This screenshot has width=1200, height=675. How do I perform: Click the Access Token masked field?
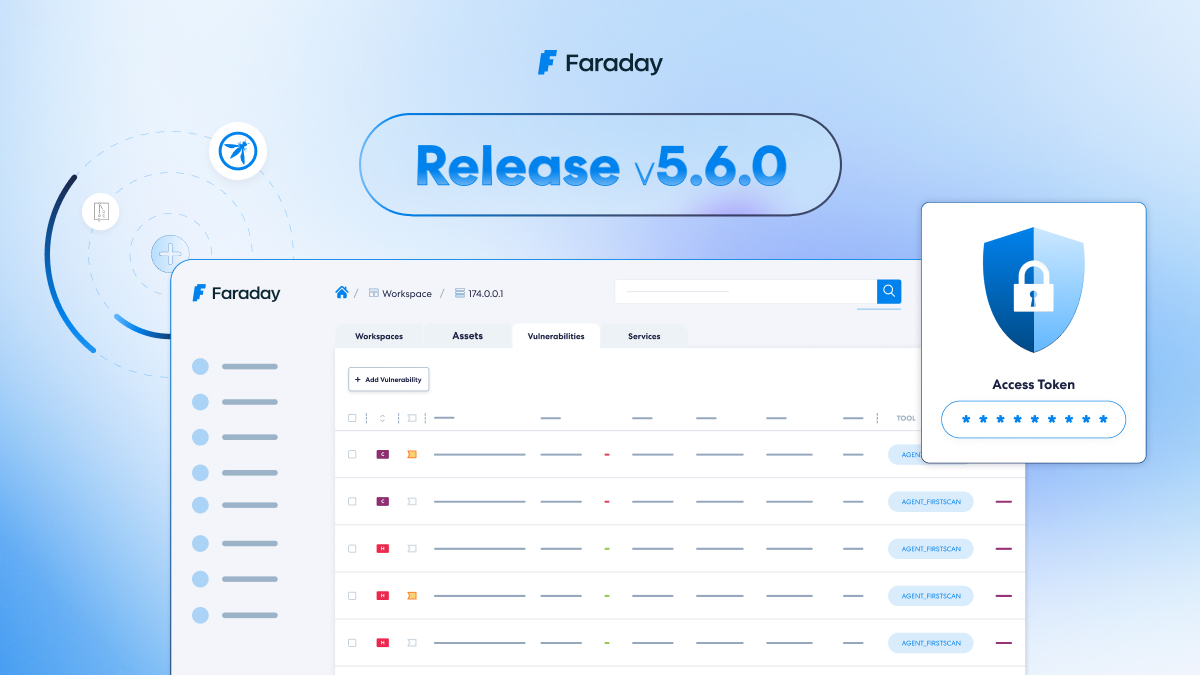(x=1034, y=419)
